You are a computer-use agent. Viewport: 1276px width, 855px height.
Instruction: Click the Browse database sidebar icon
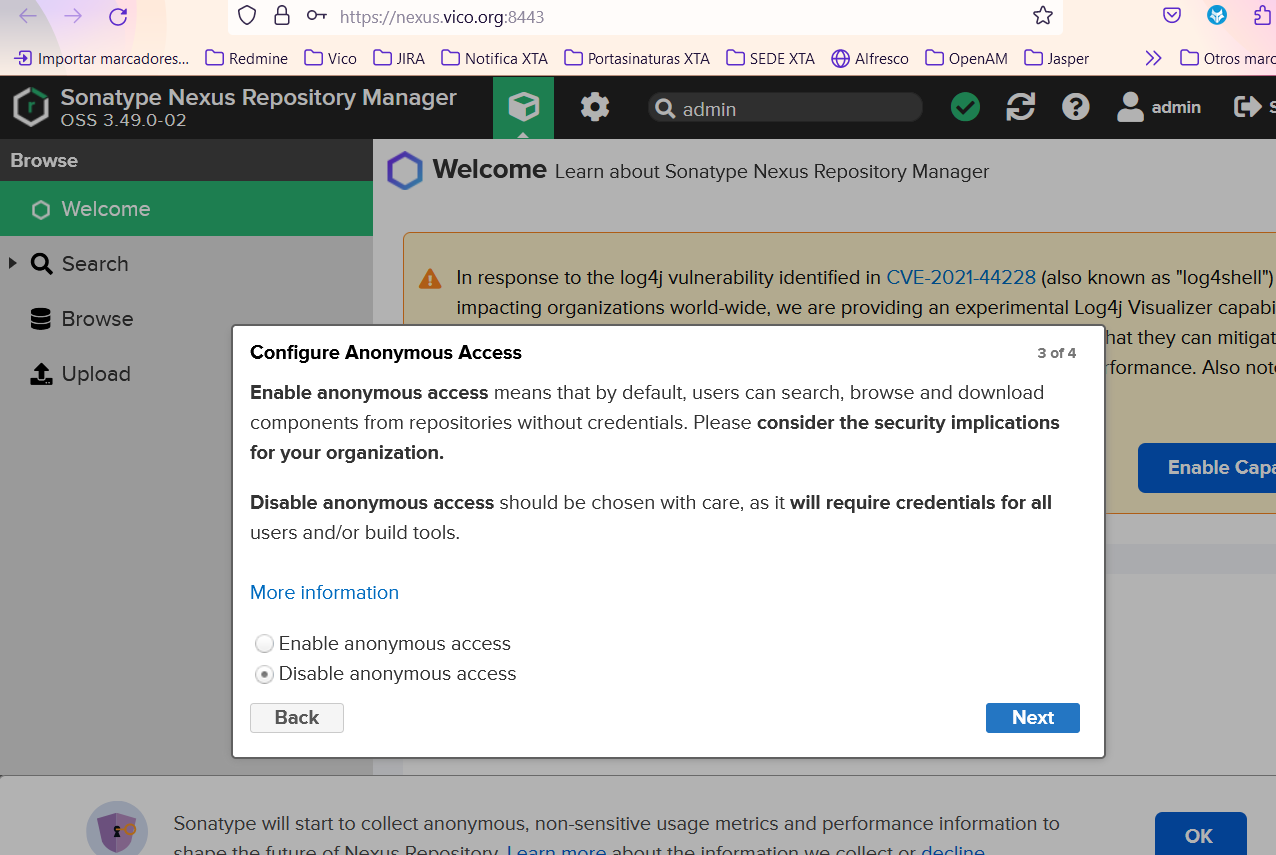pos(41,319)
